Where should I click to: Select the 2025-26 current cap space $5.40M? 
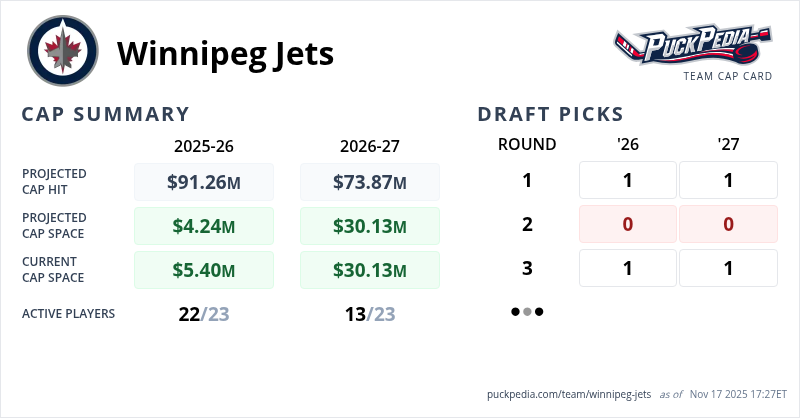coord(203,270)
